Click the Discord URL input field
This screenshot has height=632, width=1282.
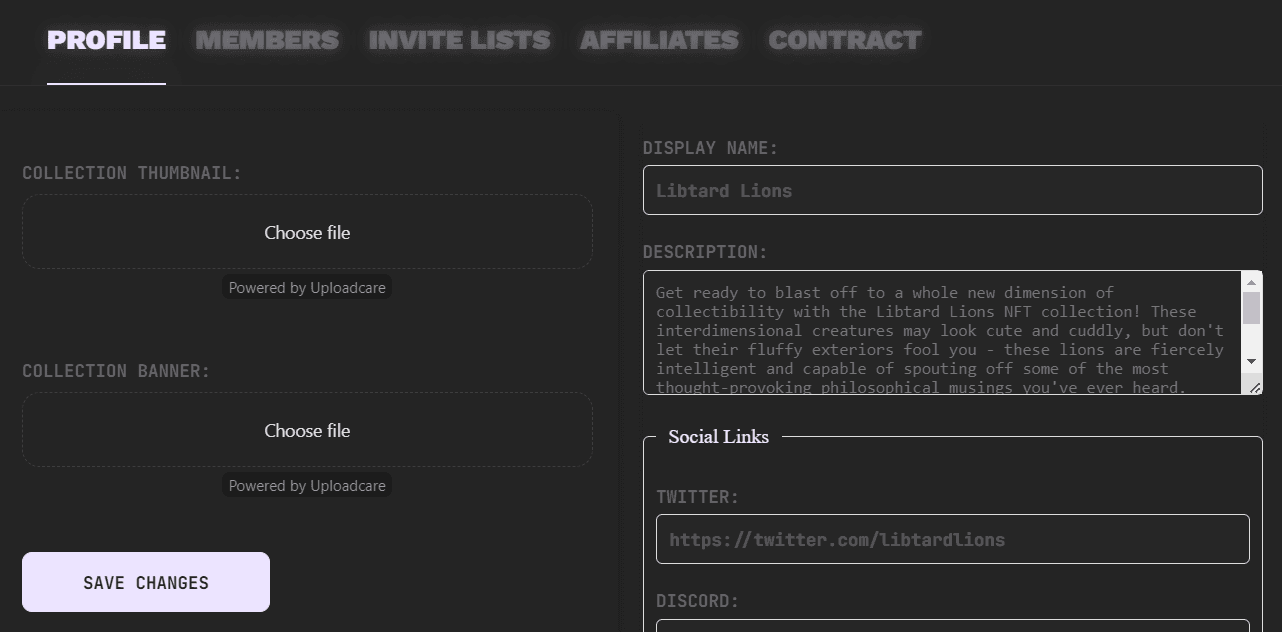(x=952, y=628)
